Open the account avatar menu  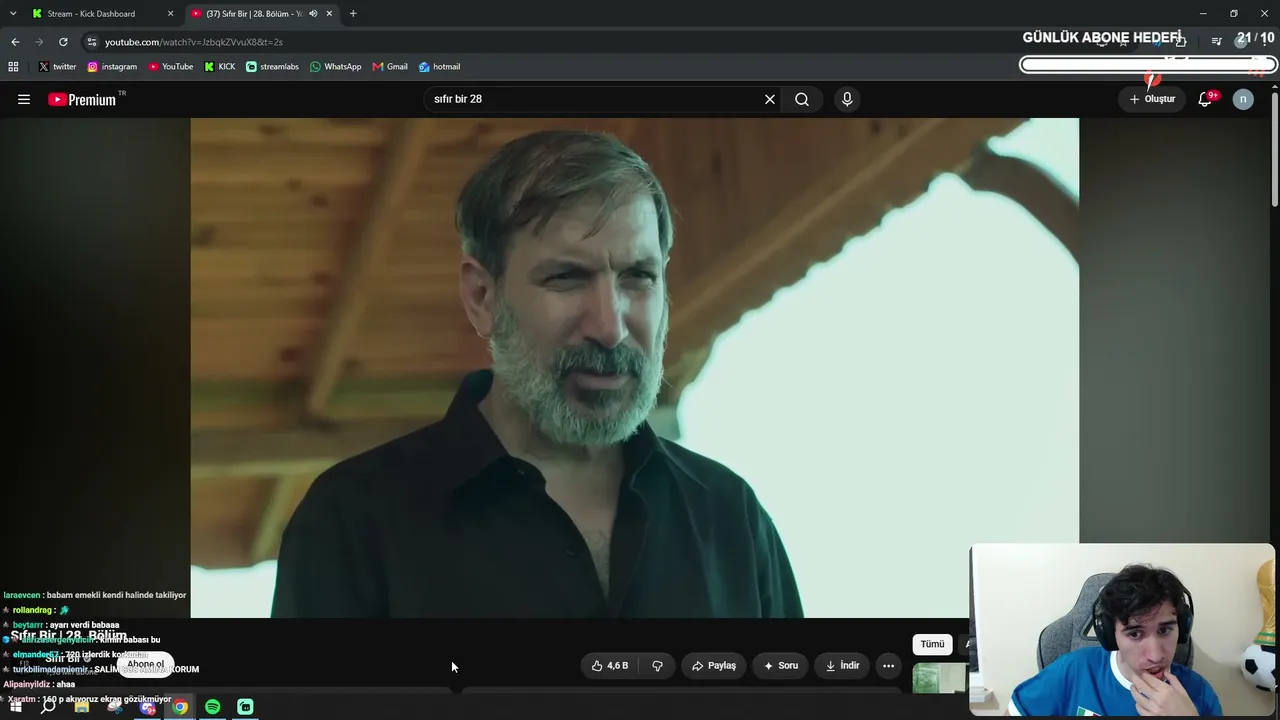point(1243,99)
